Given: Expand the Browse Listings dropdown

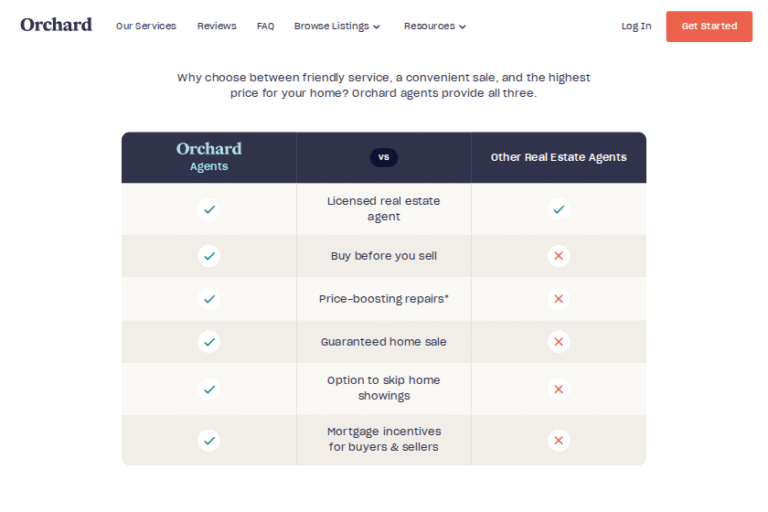Looking at the screenshot, I should click(x=337, y=26).
